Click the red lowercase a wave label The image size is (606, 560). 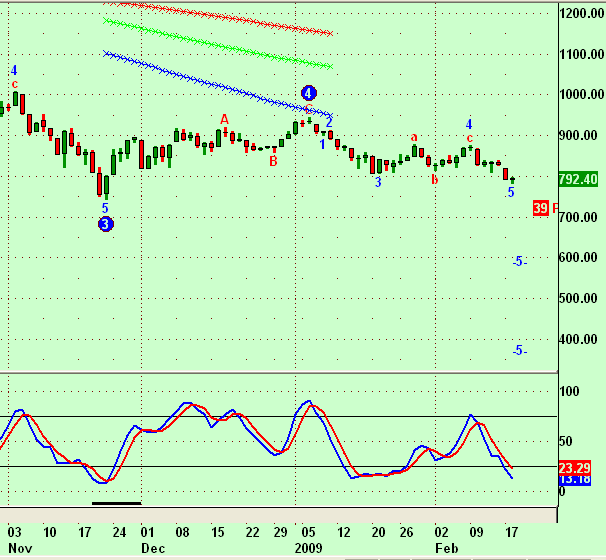pos(413,137)
